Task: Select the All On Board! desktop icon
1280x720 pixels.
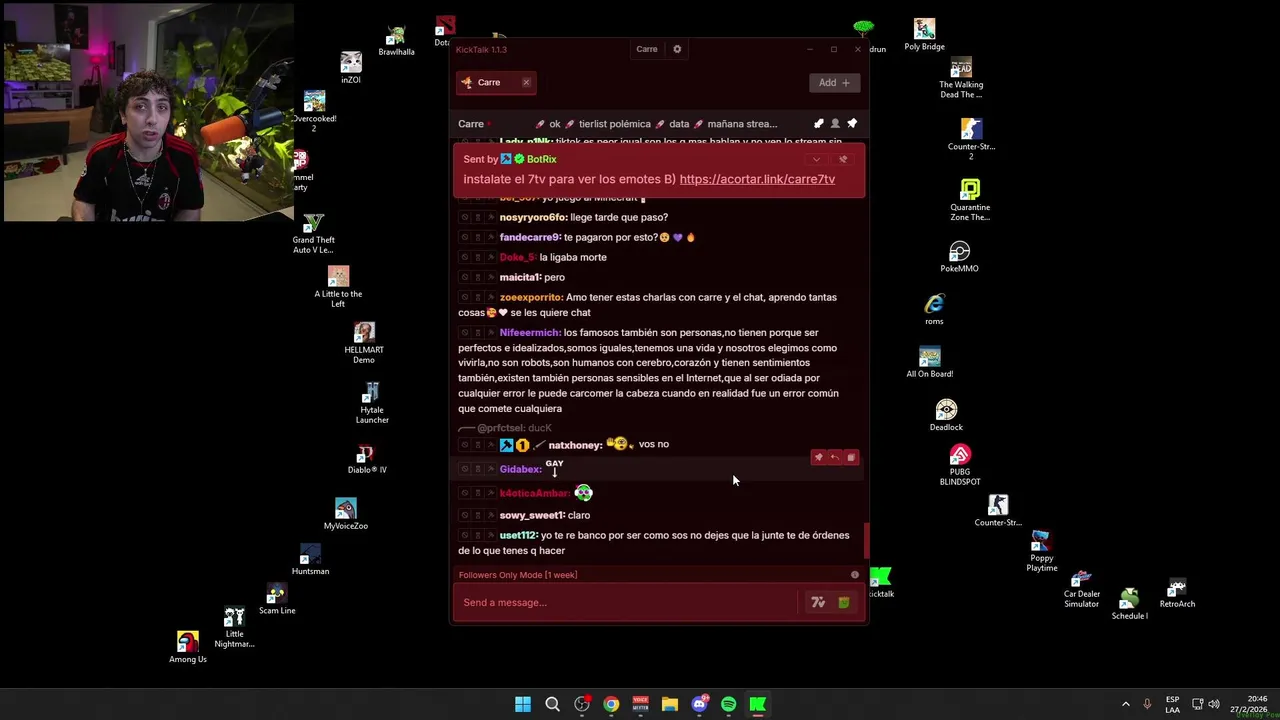Action: point(930,362)
